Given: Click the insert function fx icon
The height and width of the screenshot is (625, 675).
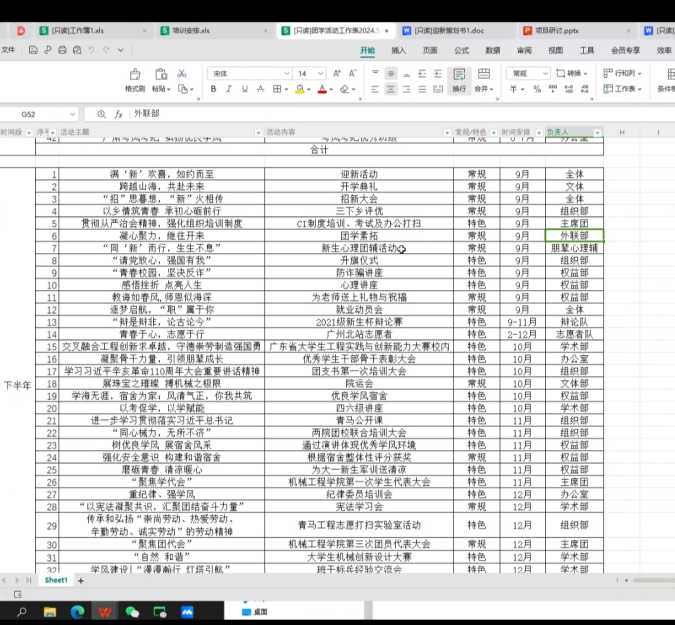Looking at the screenshot, I should (118, 115).
